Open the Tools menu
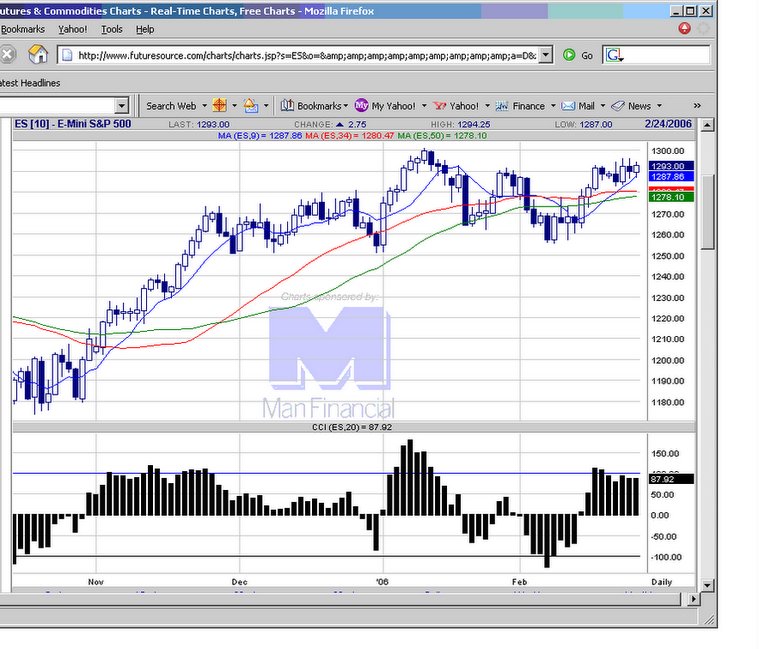Viewport: 759px width, 649px height. [x=112, y=30]
